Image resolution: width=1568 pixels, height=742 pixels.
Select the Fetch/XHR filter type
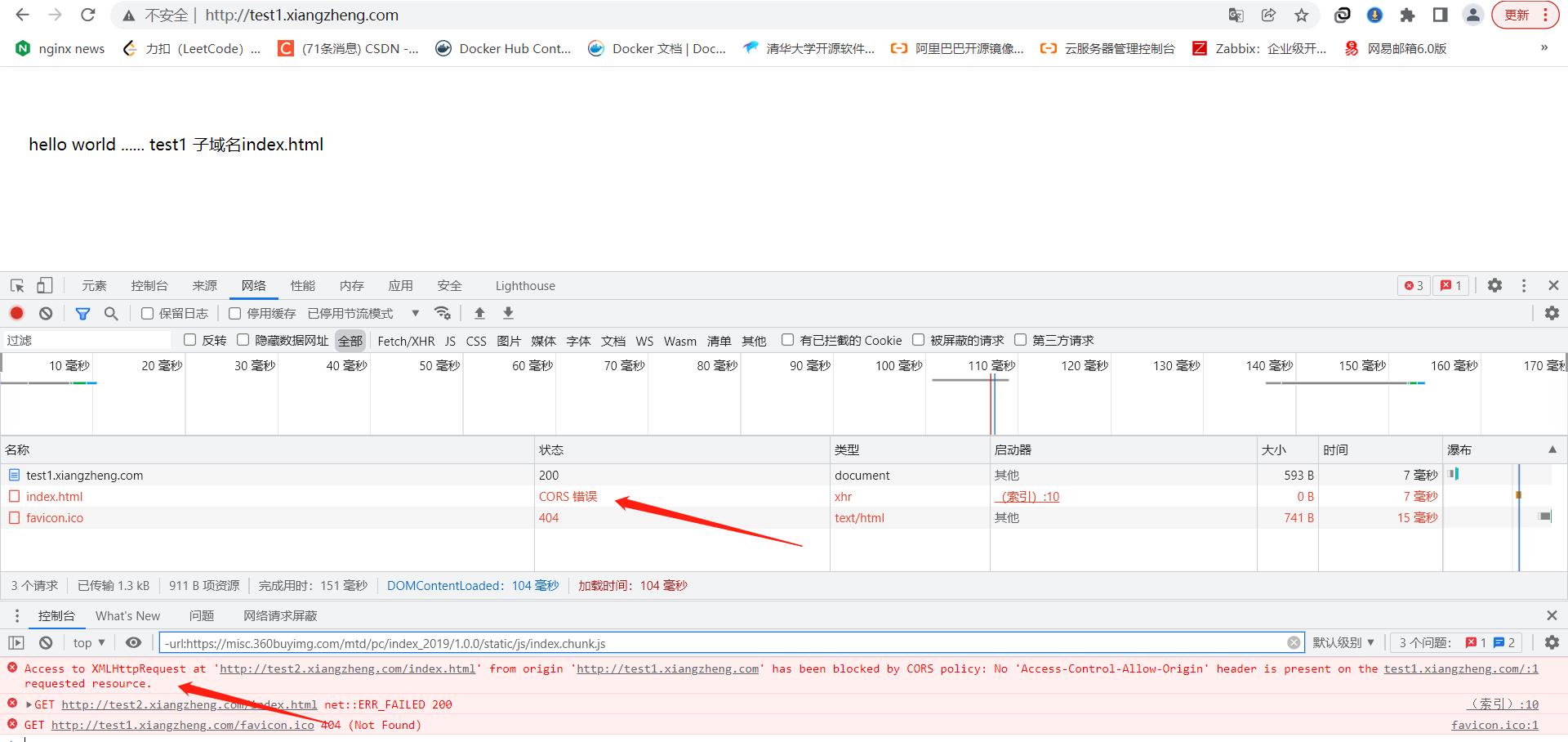point(406,341)
